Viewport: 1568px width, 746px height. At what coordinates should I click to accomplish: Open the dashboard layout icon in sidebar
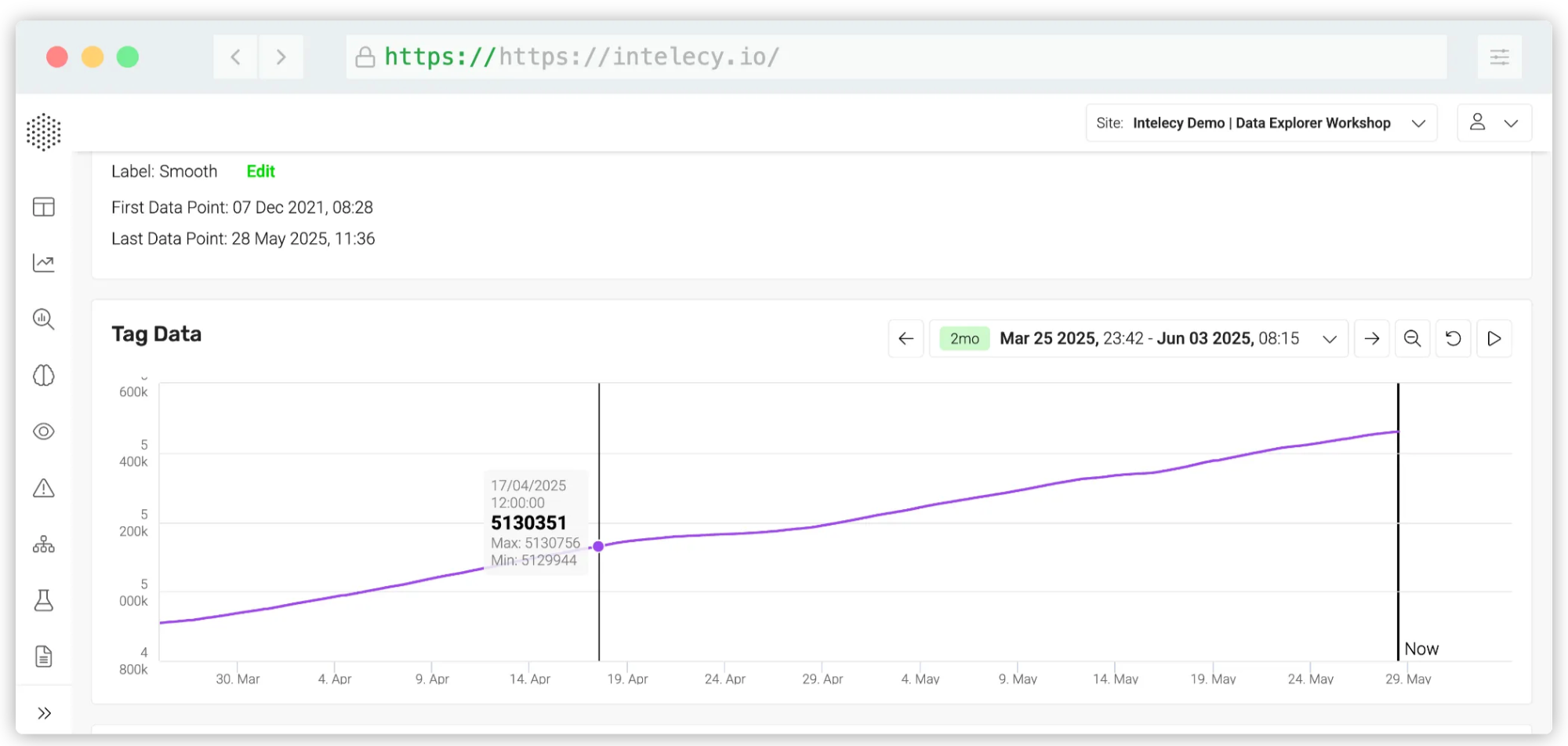pos(44,207)
